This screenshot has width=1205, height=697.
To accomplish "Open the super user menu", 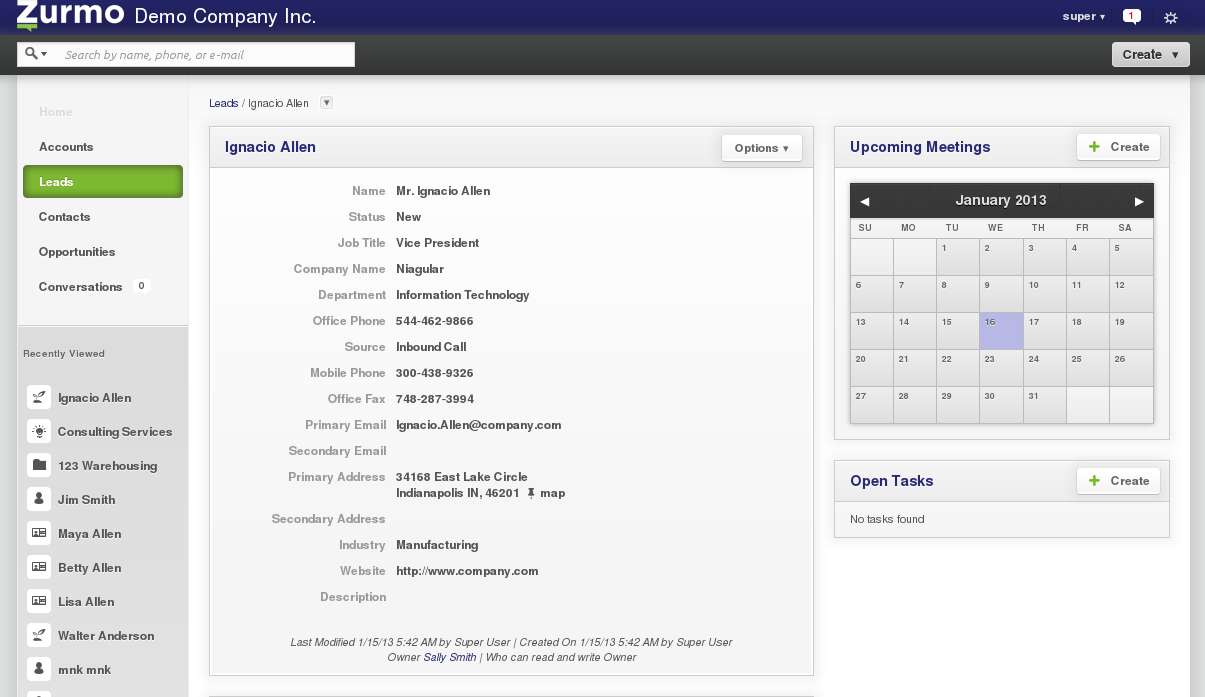I will tap(1084, 17).
